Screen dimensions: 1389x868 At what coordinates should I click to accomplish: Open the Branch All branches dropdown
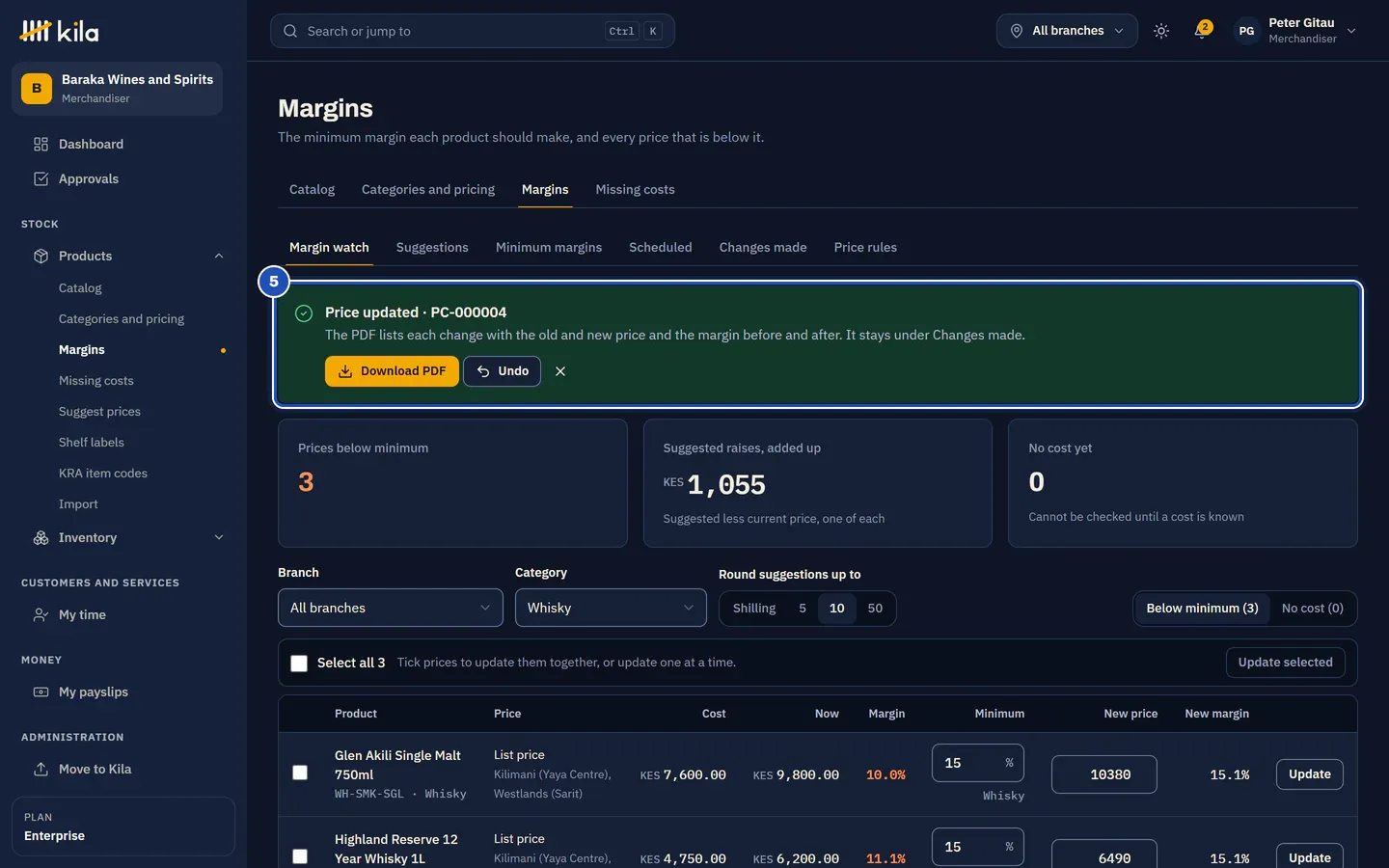coord(391,608)
